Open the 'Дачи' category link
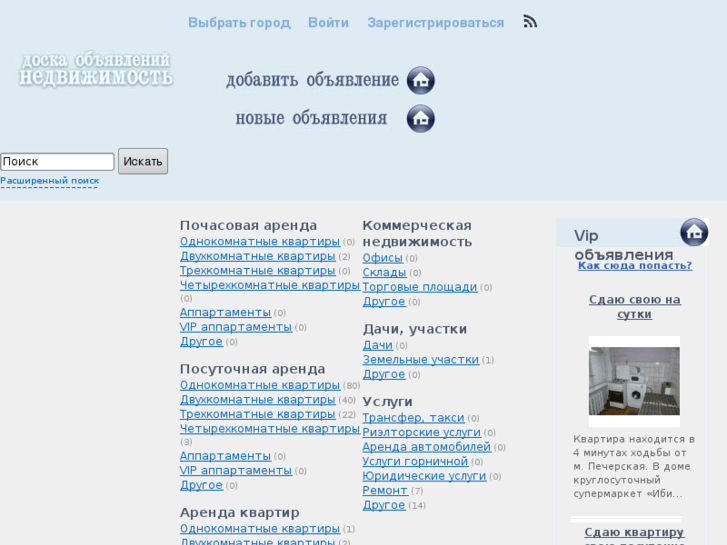This screenshot has width=727, height=545. [377, 345]
